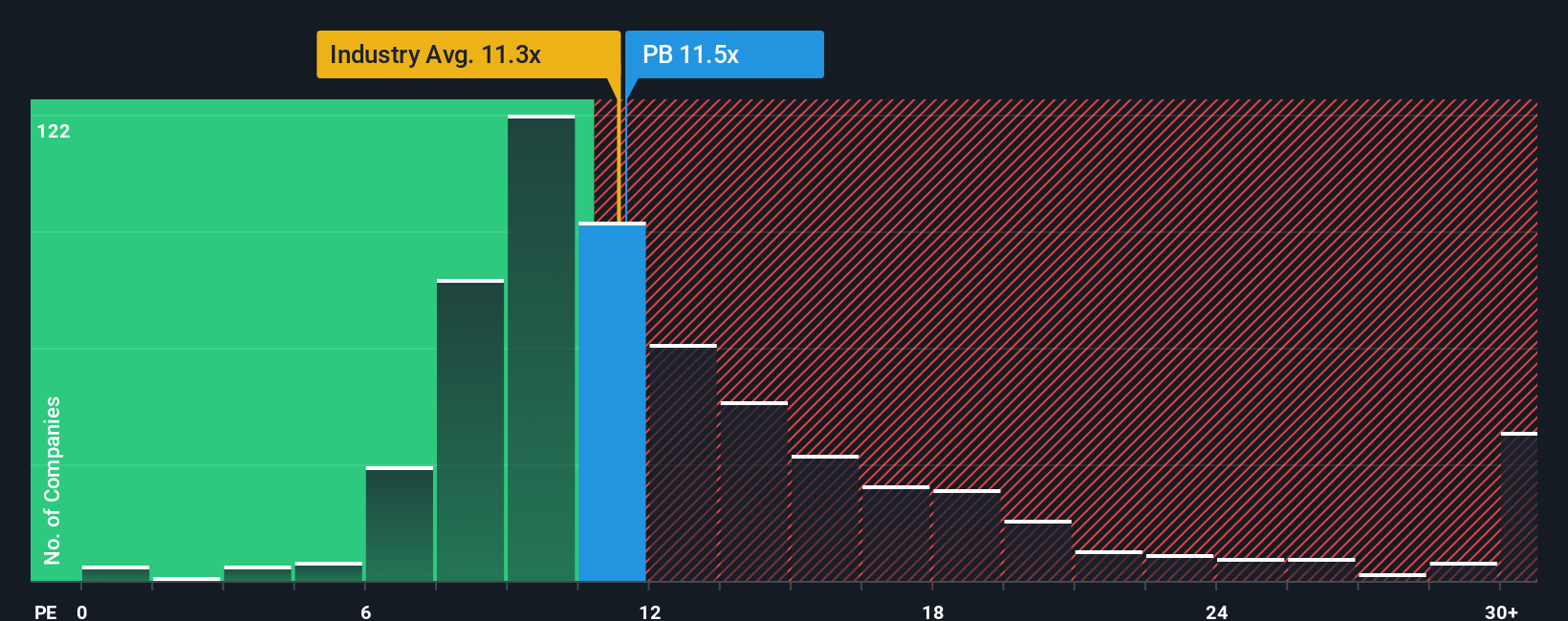Click the x-axis label 30+
The image size is (1568, 621).
tap(1502, 611)
